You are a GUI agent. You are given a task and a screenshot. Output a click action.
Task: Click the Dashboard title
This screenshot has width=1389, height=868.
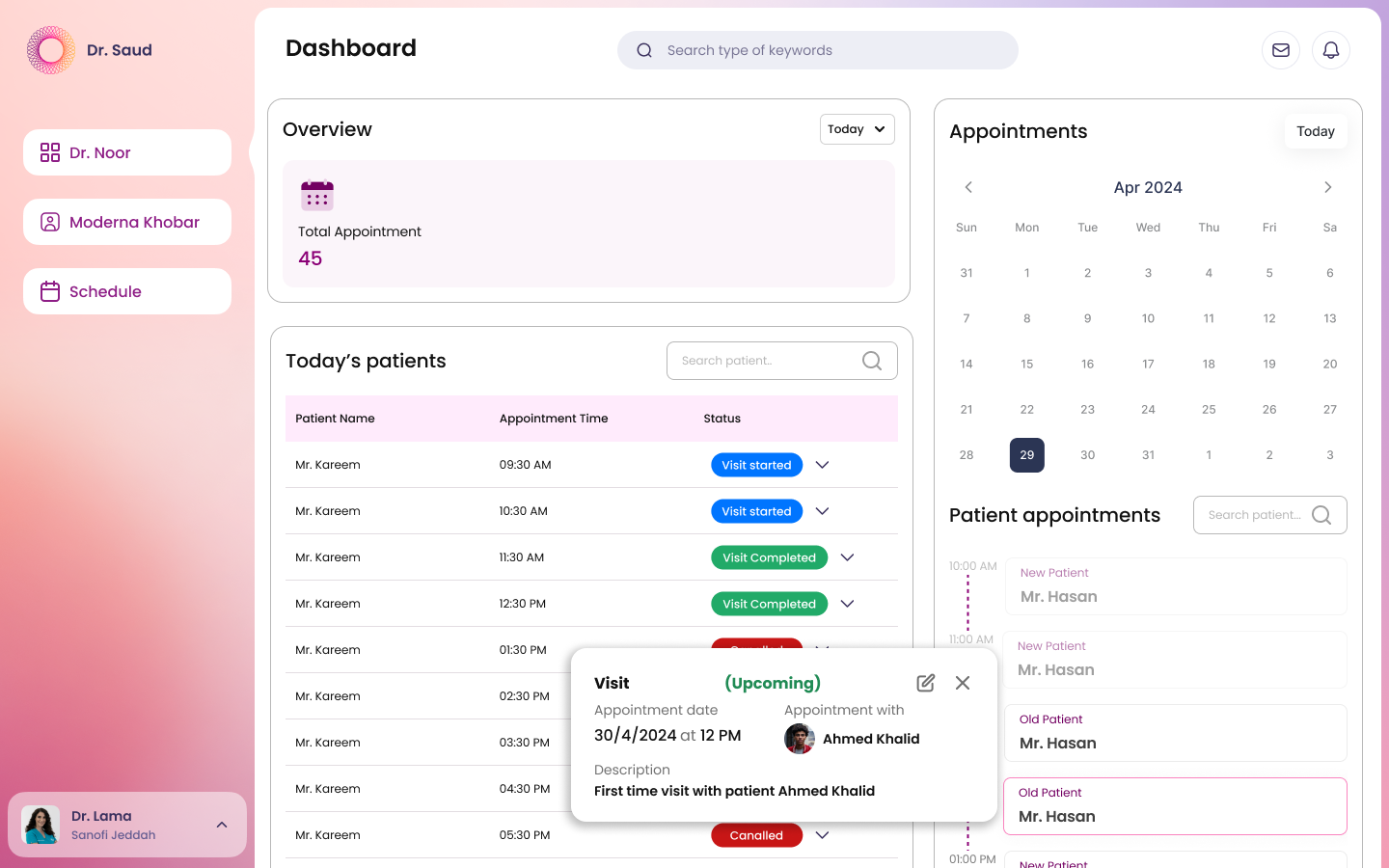(351, 48)
